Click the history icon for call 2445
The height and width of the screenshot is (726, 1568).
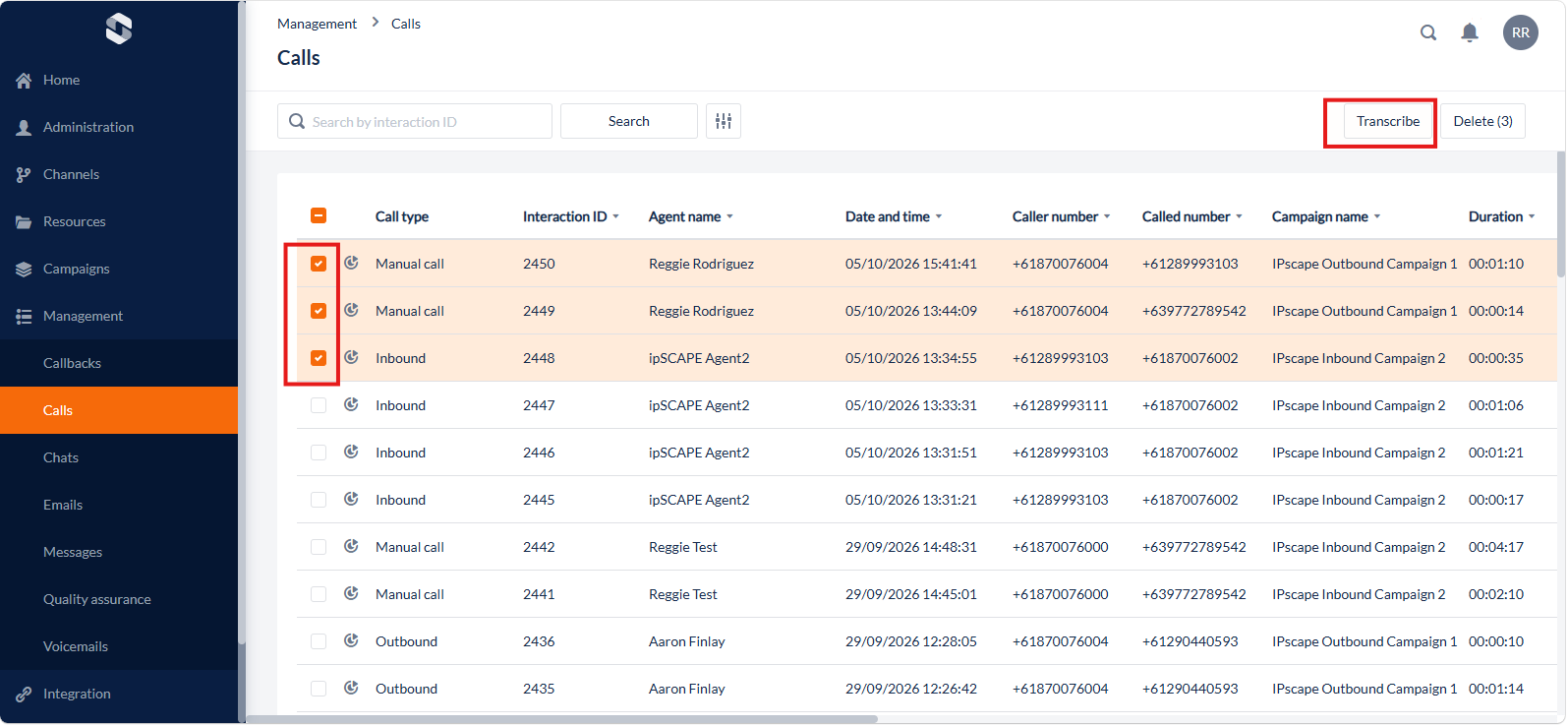point(351,499)
